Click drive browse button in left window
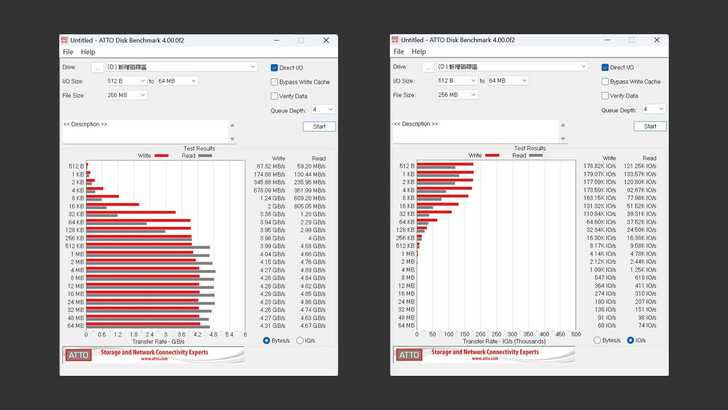 coord(97,68)
